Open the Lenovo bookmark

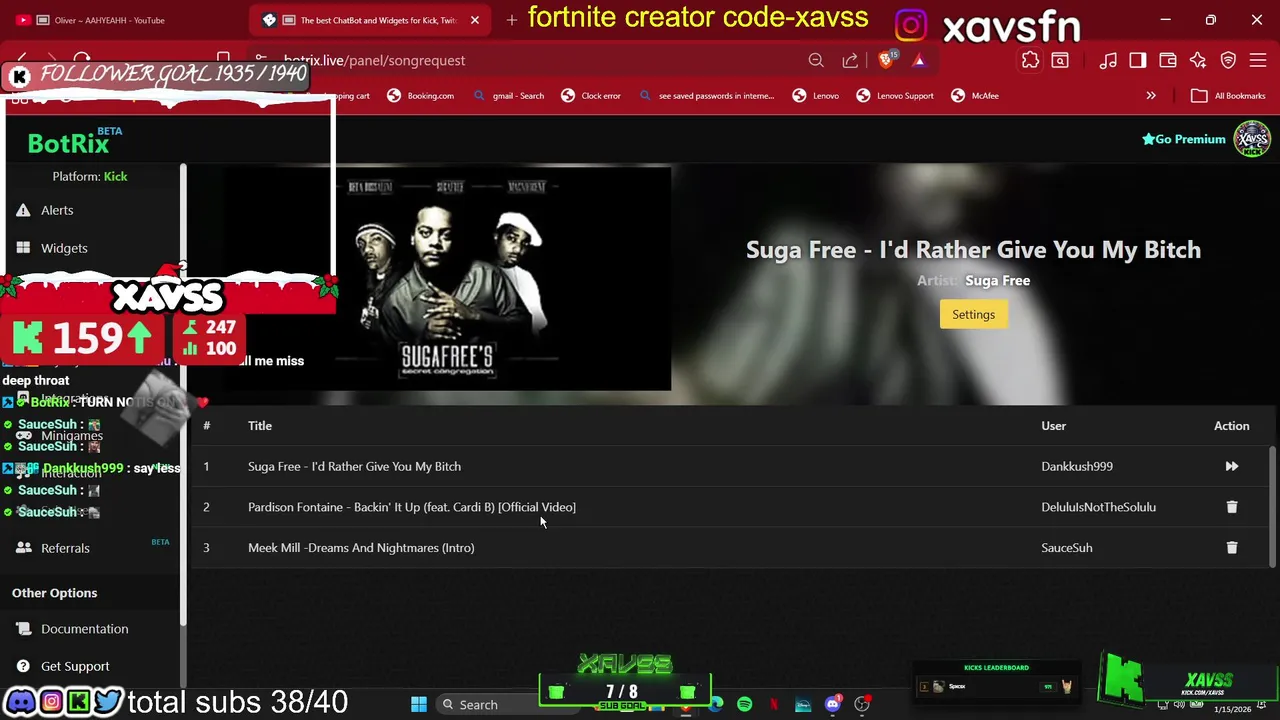(x=816, y=96)
